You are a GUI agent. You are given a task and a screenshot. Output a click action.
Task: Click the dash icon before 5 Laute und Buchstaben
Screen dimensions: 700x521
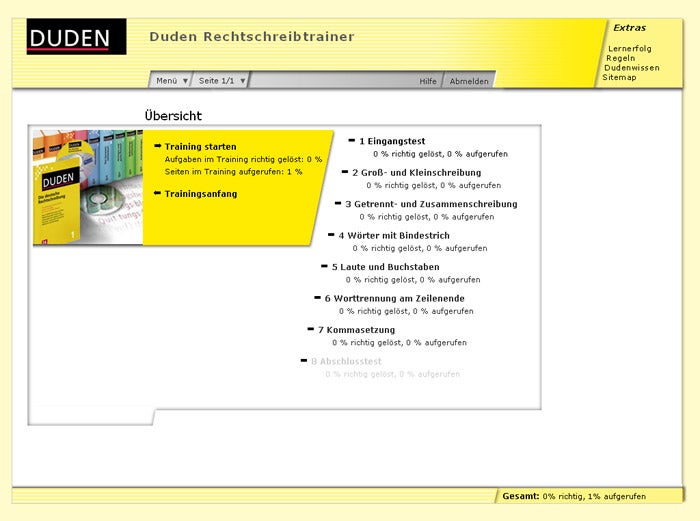pyautogui.click(x=324, y=267)
